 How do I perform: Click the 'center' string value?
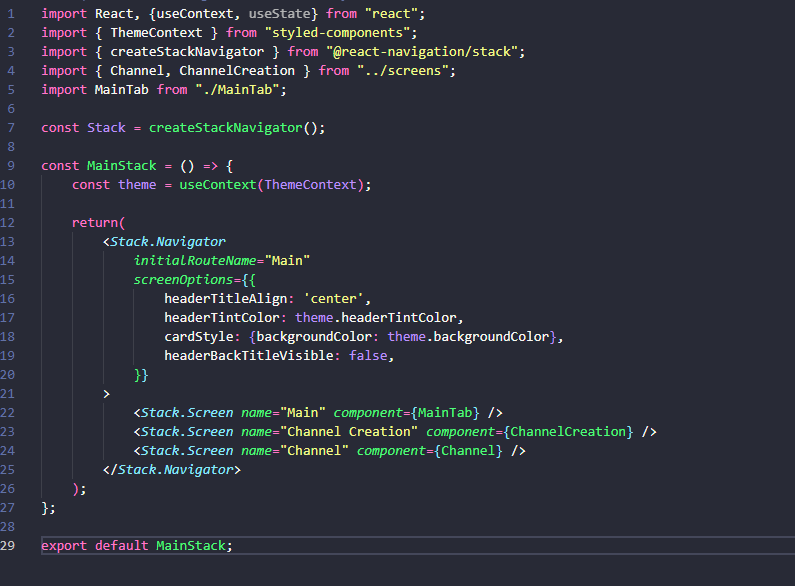click(333, 299)
